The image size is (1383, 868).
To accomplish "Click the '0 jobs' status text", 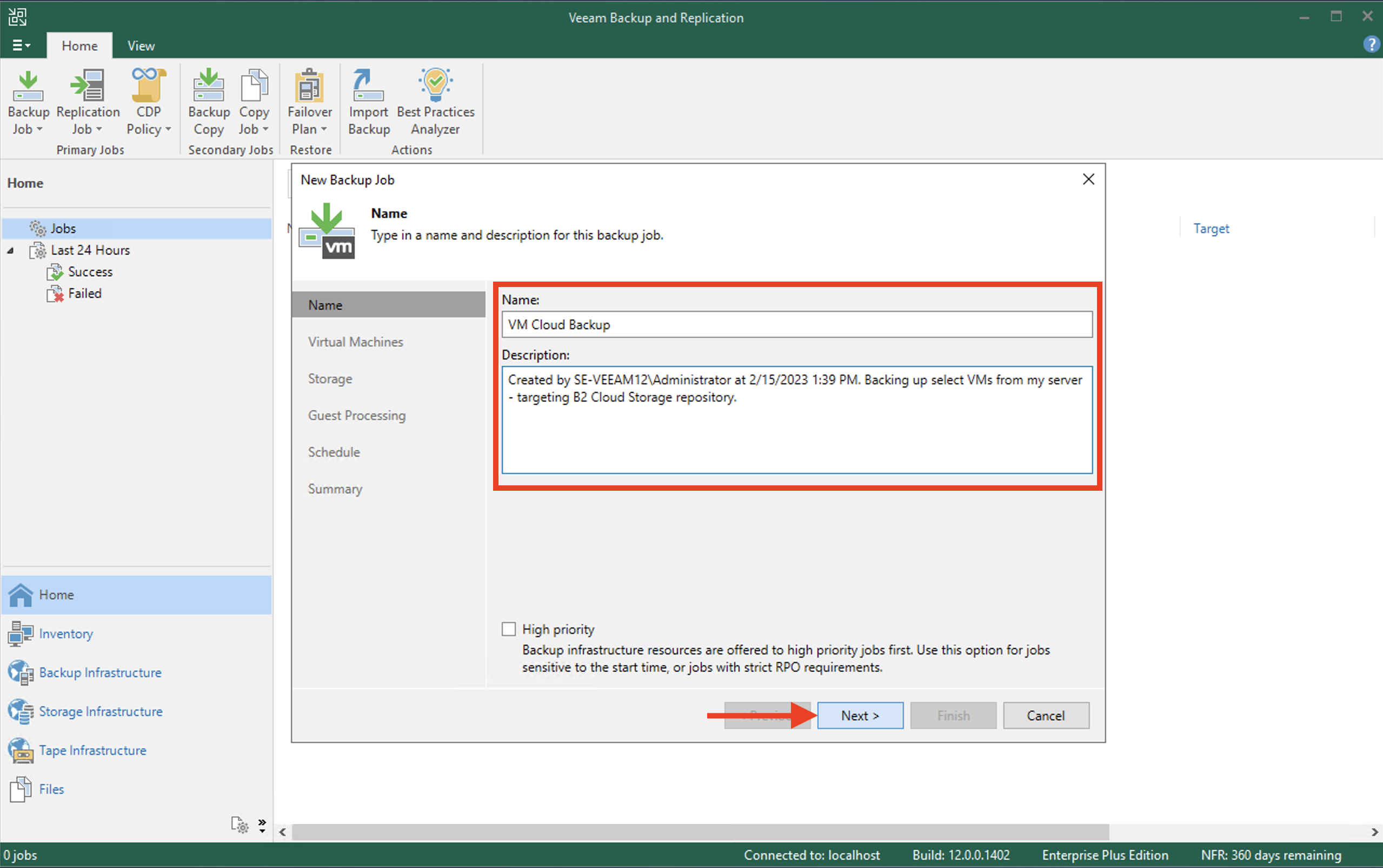I will (20, 856).
